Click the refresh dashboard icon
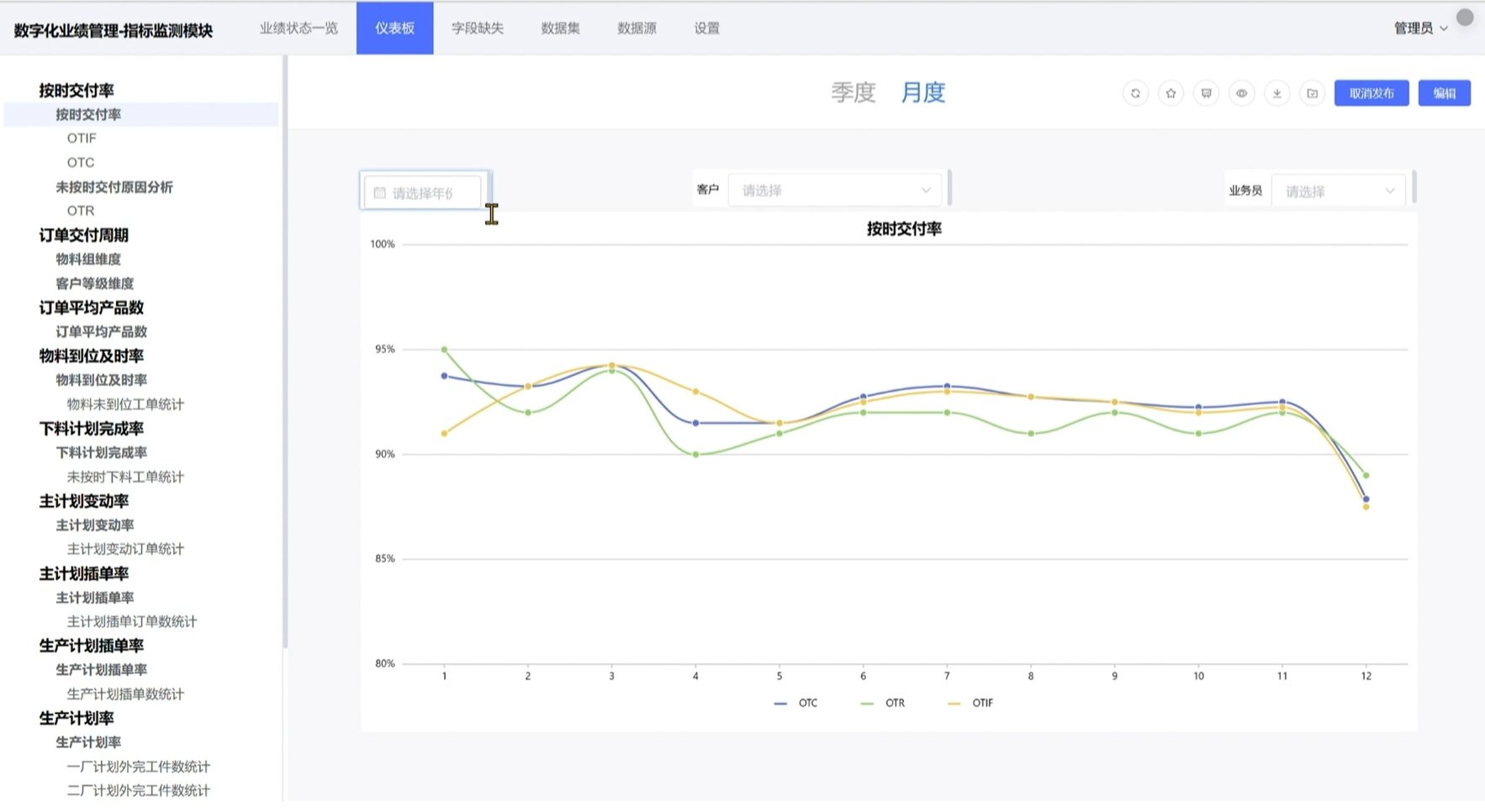Screen dimensions: 1485x812 [1135, 93]
